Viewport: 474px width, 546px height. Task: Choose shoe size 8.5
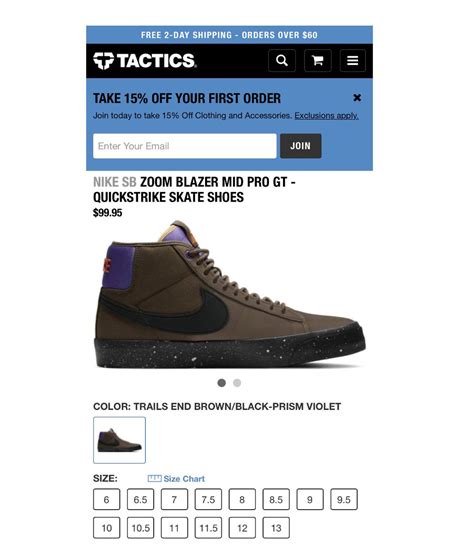pyautogui.click(x=276, y=499)
